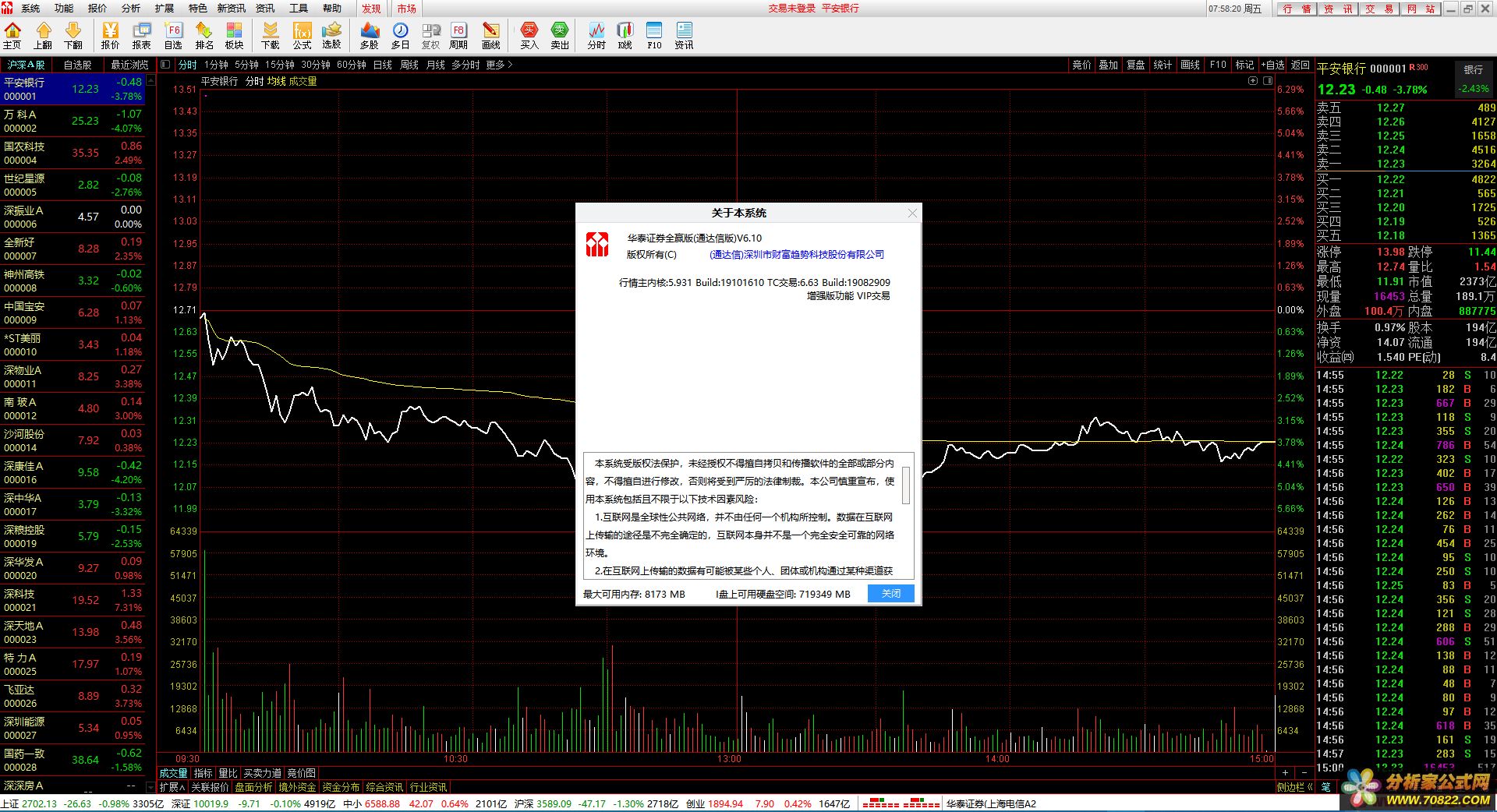
Task: Open the 行业资讯 bottom tab
Action: click(428, 787)
